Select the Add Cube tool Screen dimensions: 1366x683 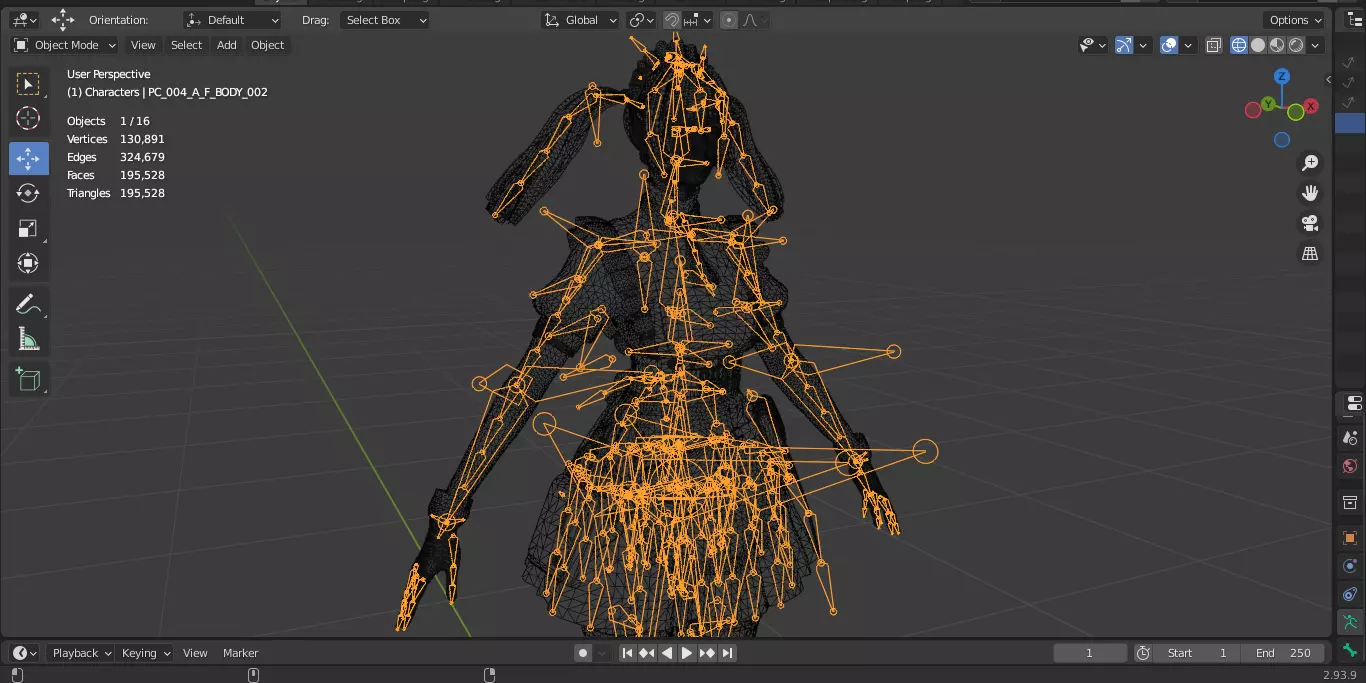pyautogui.click(x=28, y=380)
